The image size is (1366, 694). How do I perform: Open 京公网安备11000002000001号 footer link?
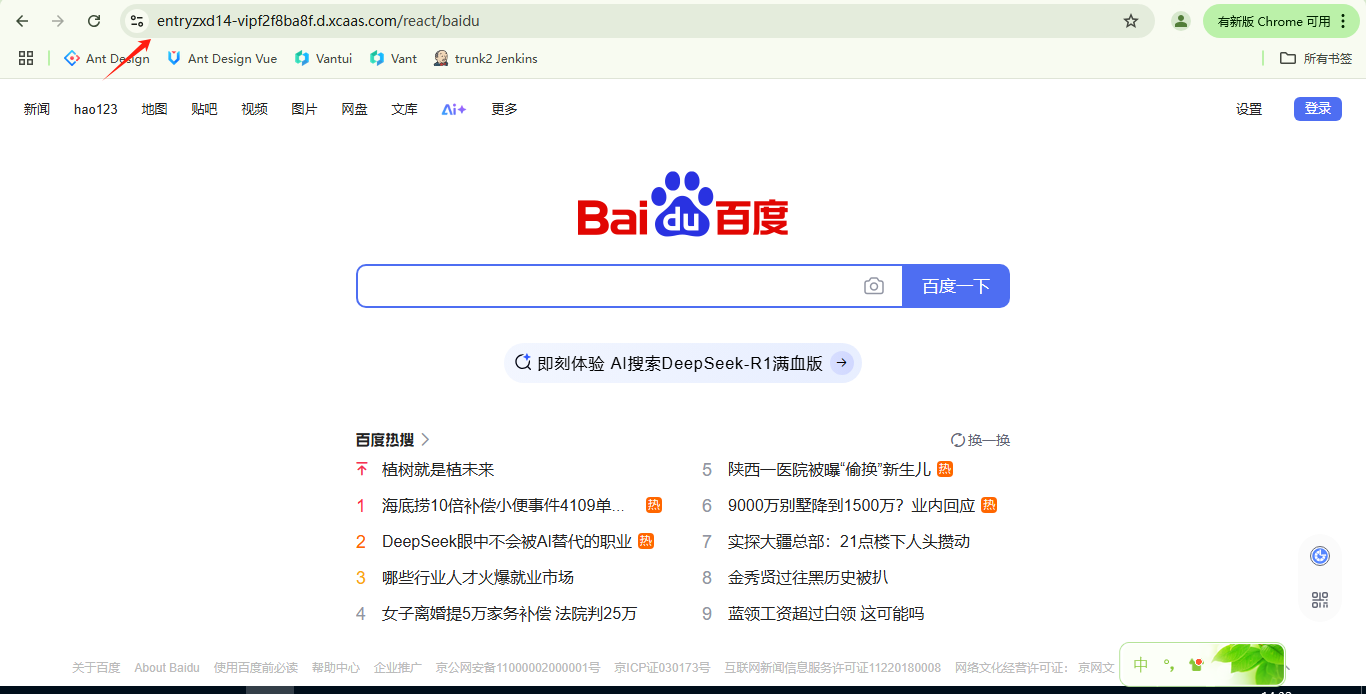tap(518, 668)
